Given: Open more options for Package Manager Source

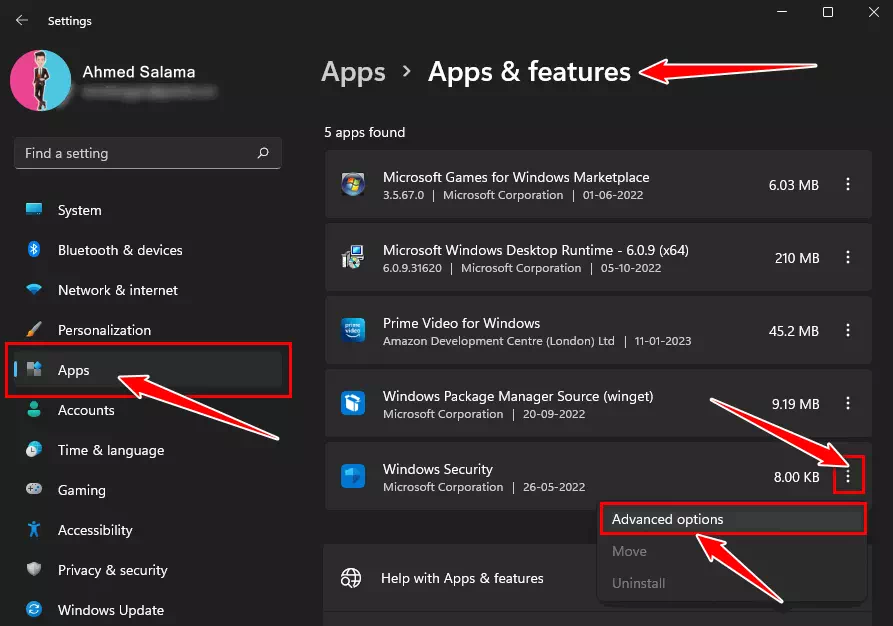Looking at the screenshot, I should 847,403.
